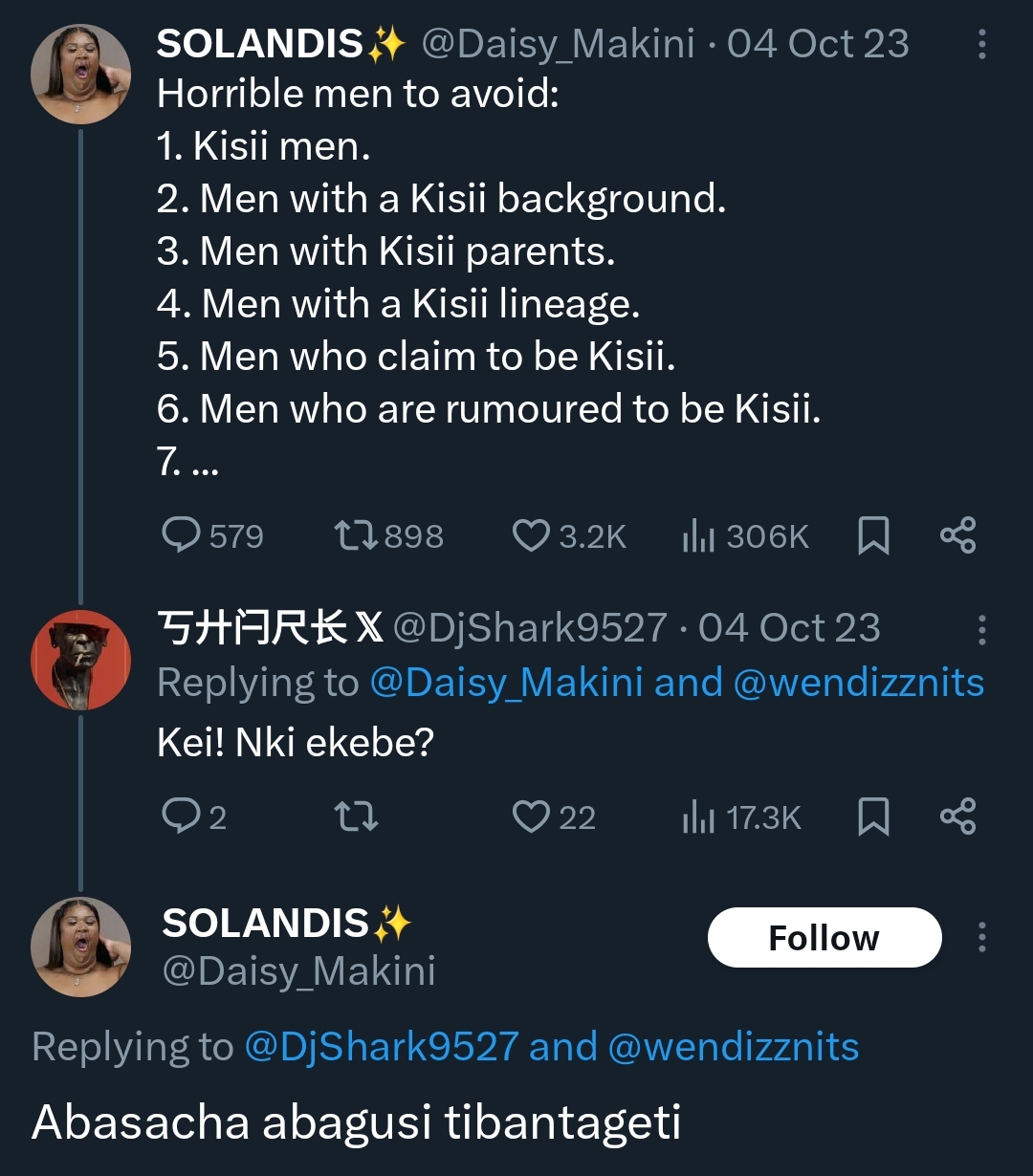Open more options beside Follow button

tap(981, 937)
